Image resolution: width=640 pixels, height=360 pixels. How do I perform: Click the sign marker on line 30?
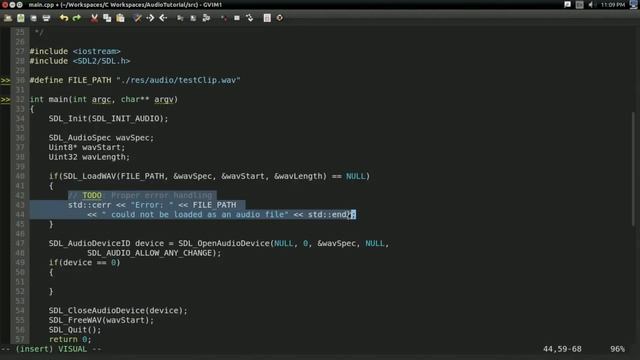[5, 80]
